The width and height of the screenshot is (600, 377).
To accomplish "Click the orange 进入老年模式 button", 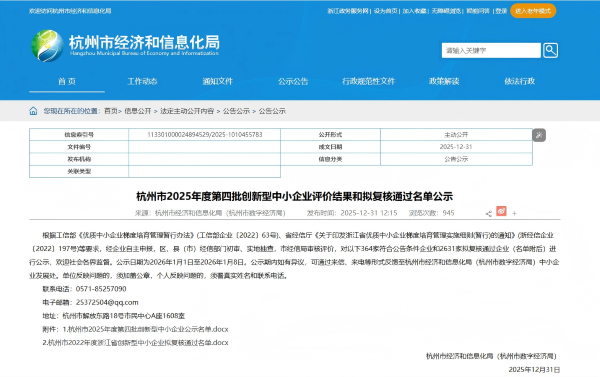I will coord(533,11).
